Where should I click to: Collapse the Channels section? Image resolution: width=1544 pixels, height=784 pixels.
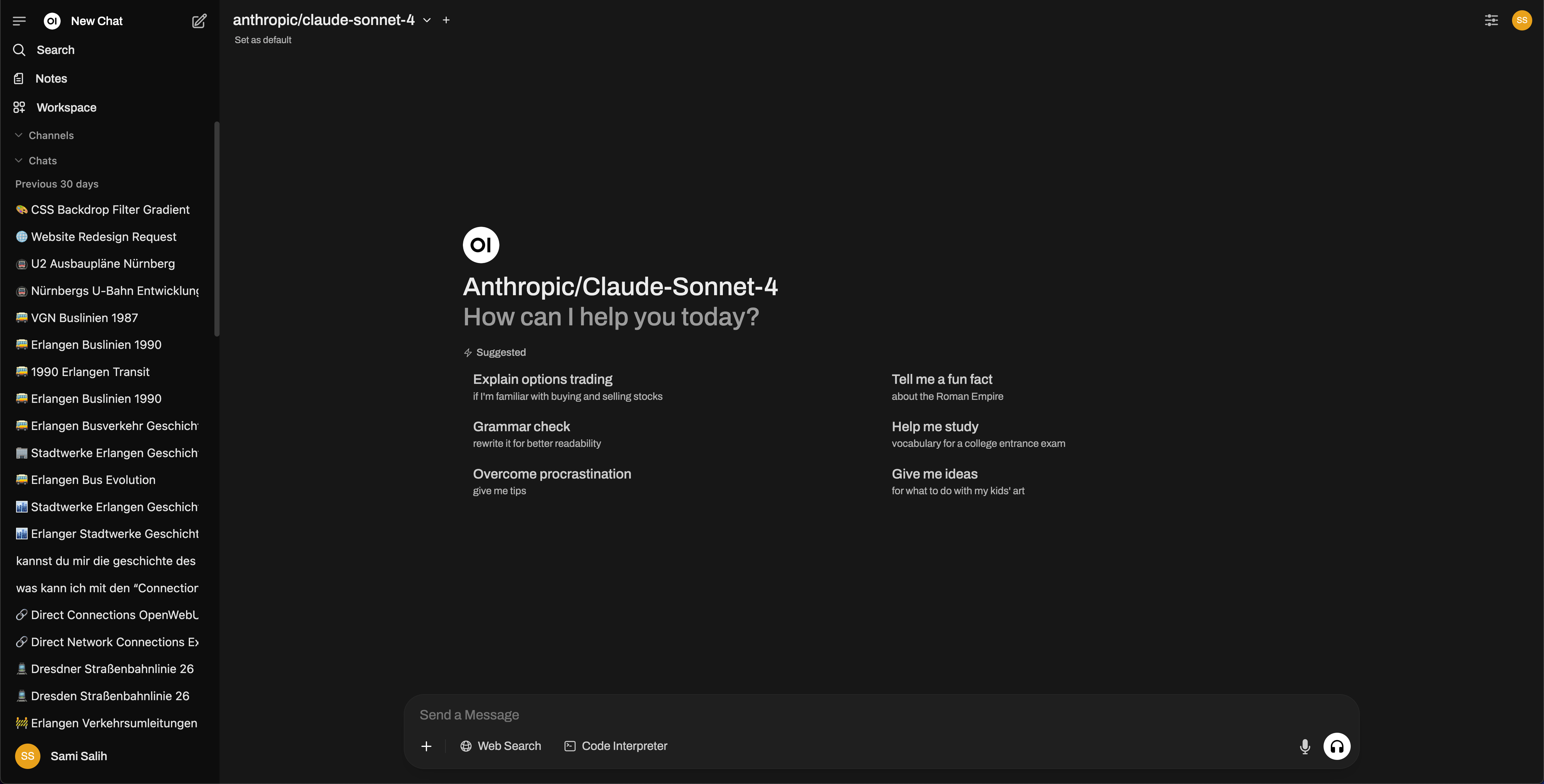[x=44, y=135]
